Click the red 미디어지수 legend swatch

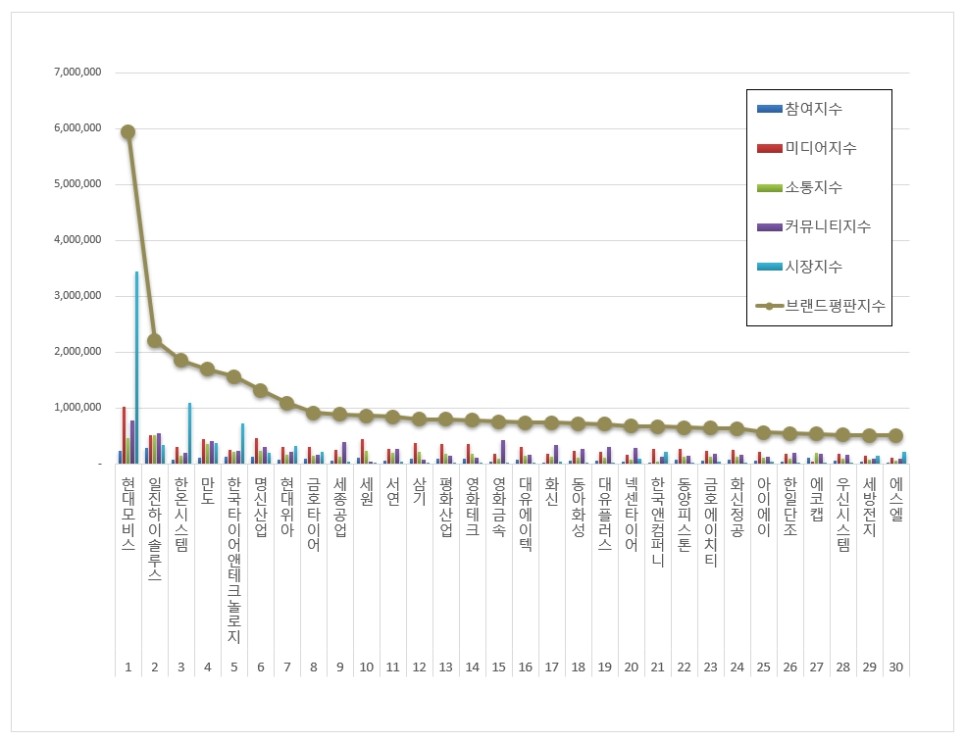coord(769,148)
